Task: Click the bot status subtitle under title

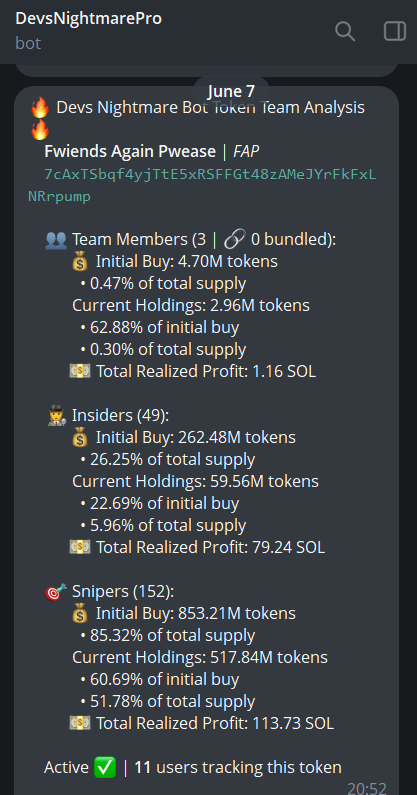Action: (28, 43)
